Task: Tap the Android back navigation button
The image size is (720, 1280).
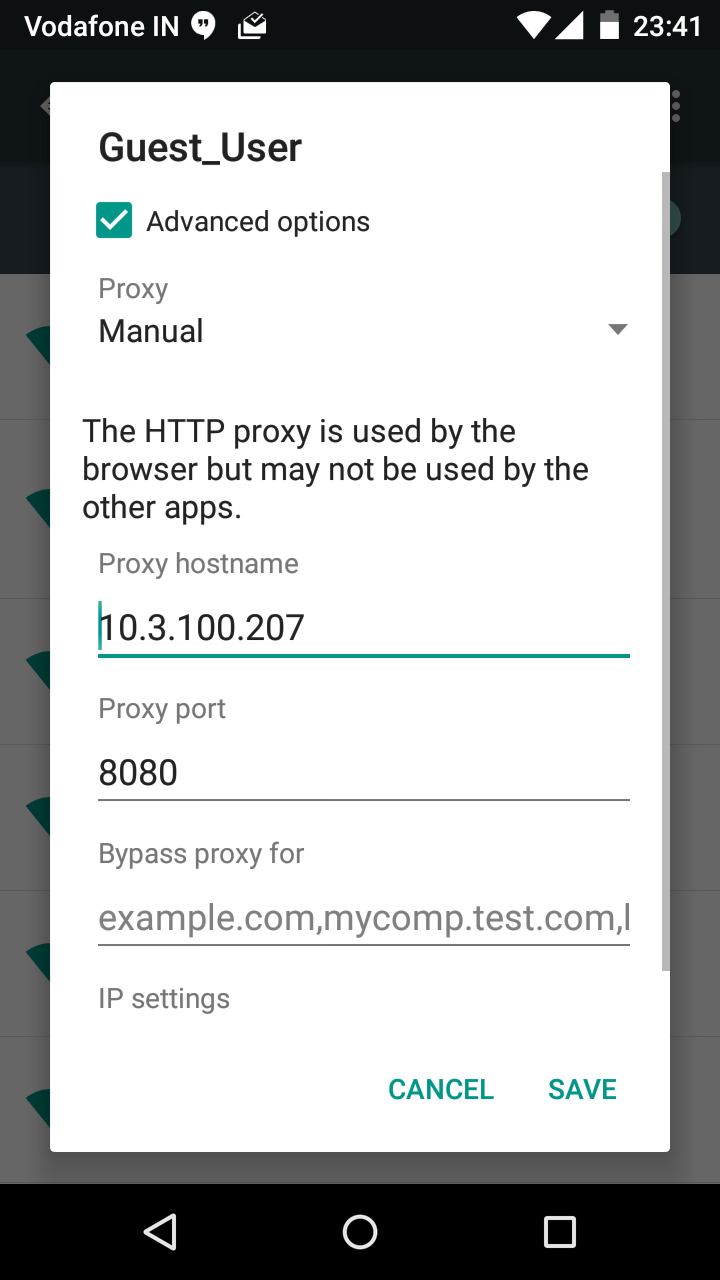Action: coord(160,1232)
